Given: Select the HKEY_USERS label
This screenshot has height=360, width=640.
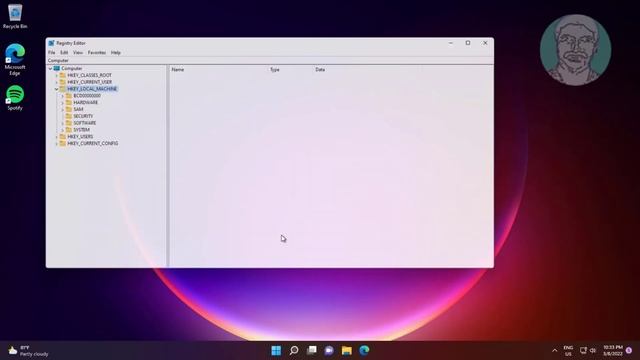Looking at the screenshot, I should click(80, 137).
